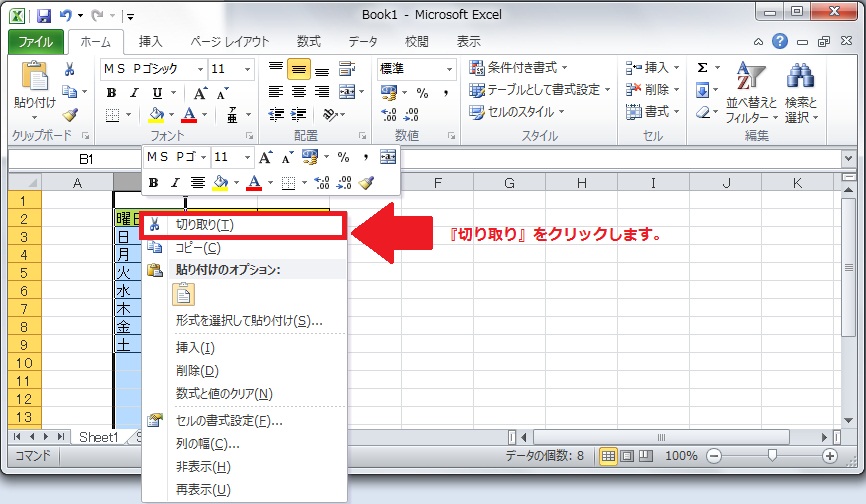Image resolution: width=866 pixels, height=504 pixels.
Task: Choose 形式を選択して貼り付け(S) in context menu
Action: [245, 321]
